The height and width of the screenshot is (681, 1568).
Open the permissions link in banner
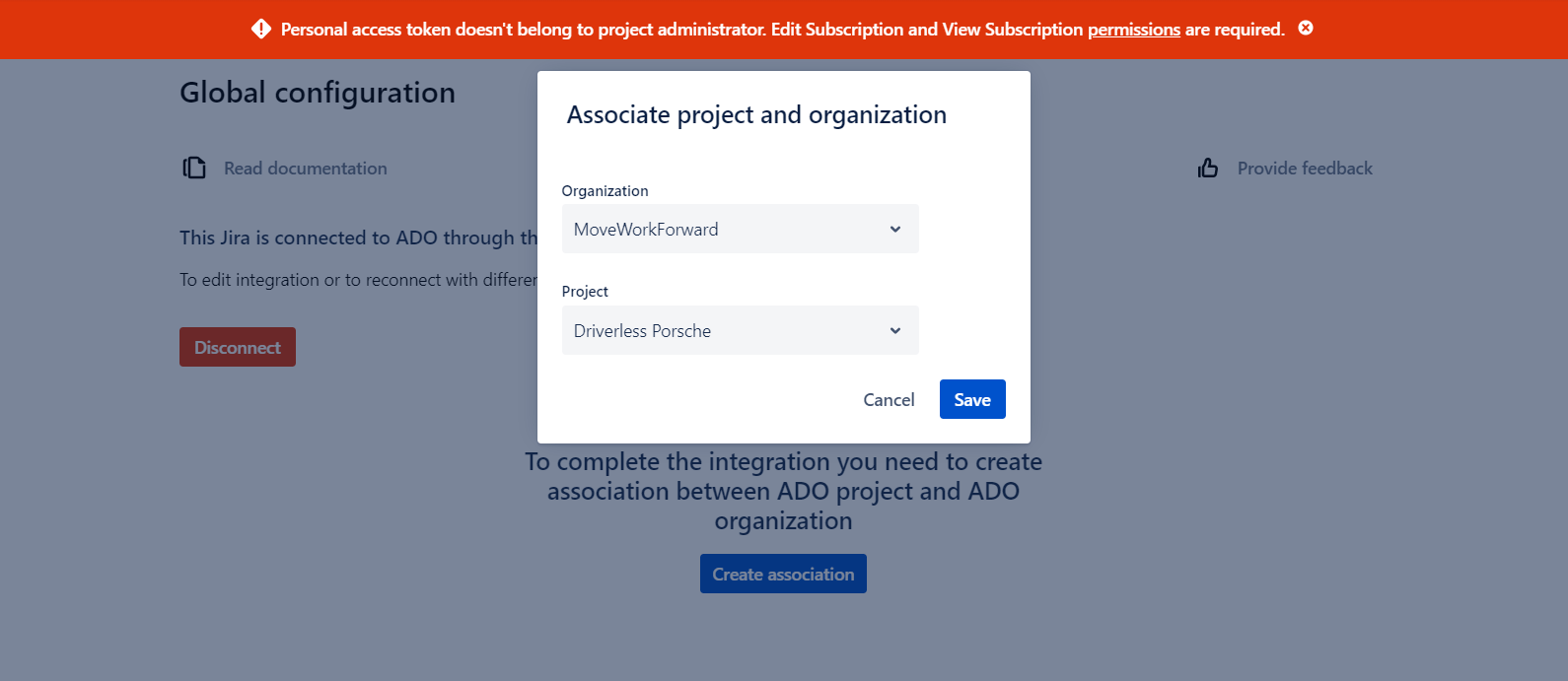pyautogui.click(x=1133, y=30)
